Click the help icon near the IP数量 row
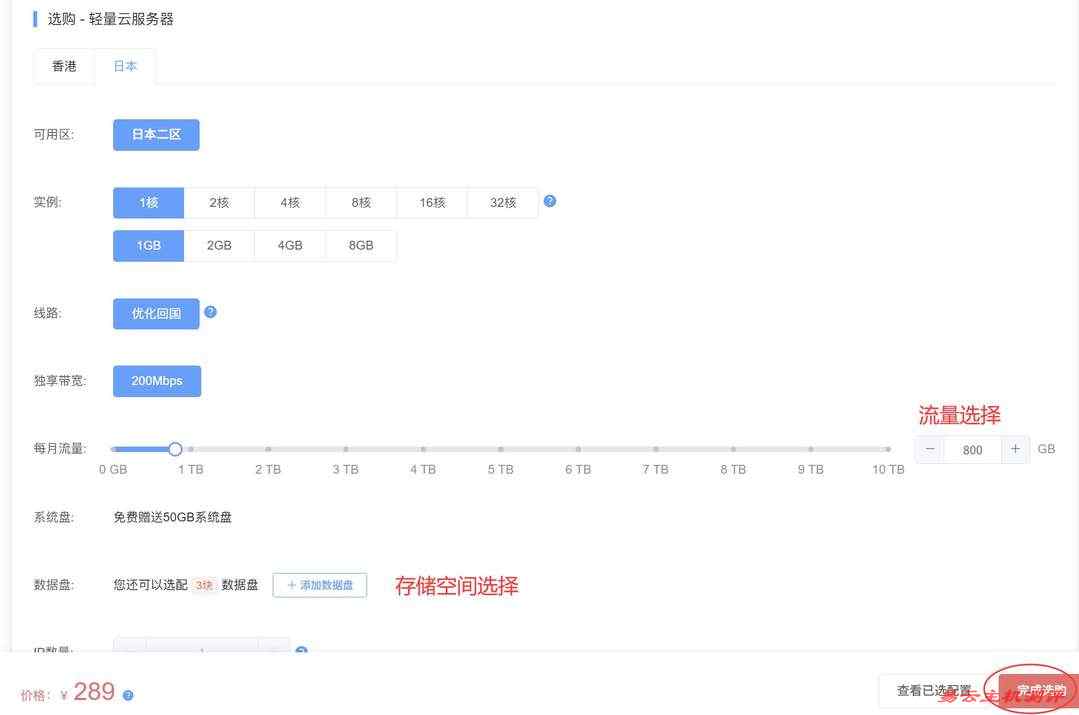 pyautogui.click(x=301, y=651)
